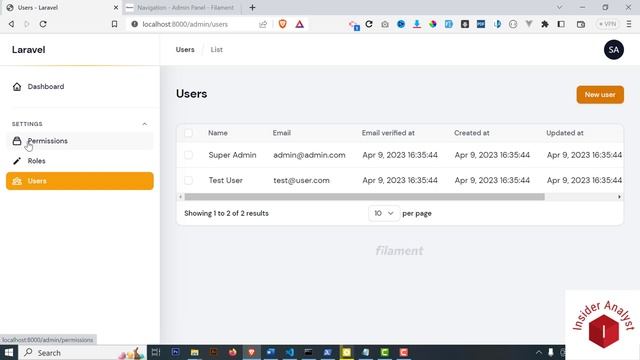Click the VPN button in the toolbar
This screenshot has height=360, width=640.
607,24
